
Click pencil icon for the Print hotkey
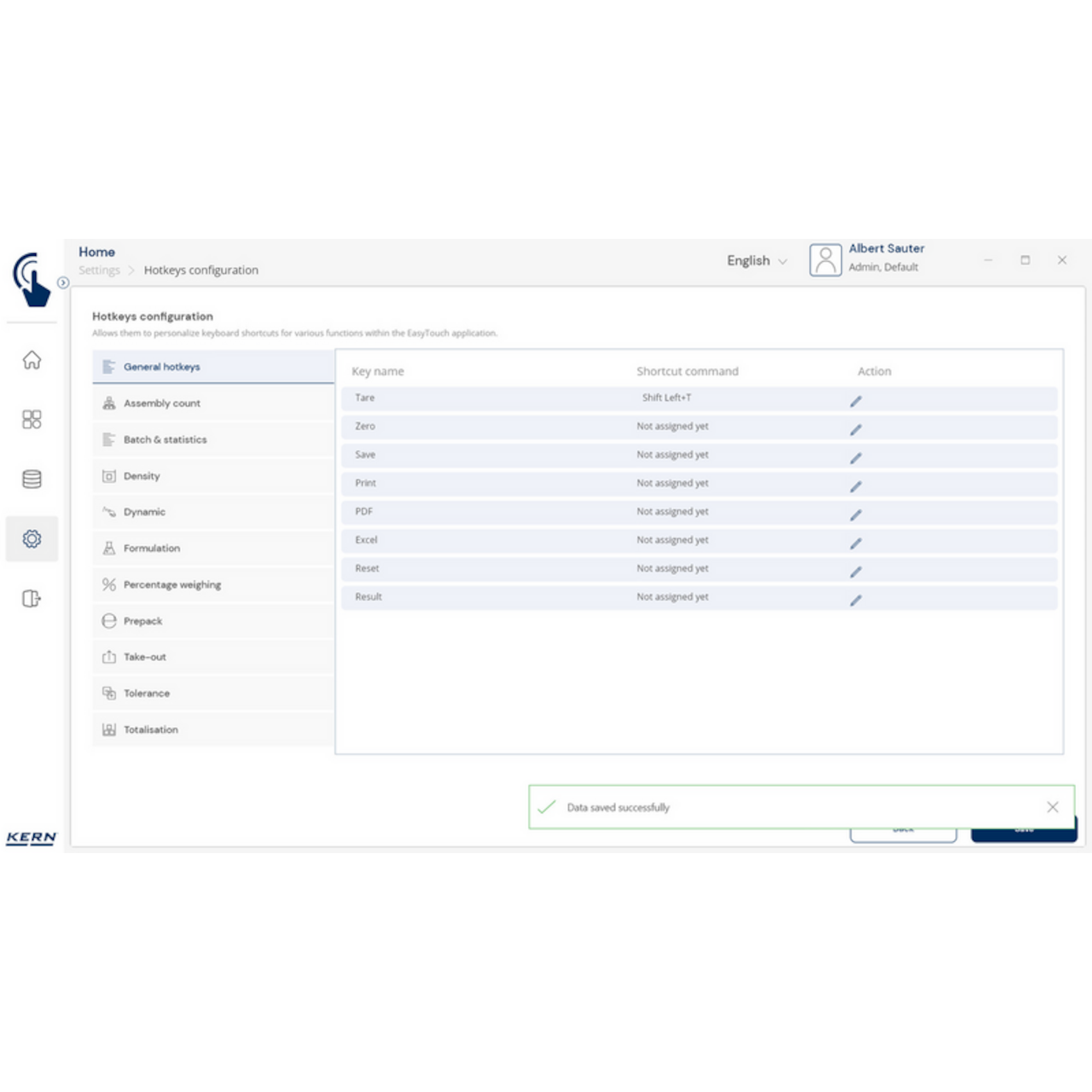[856, 486]
